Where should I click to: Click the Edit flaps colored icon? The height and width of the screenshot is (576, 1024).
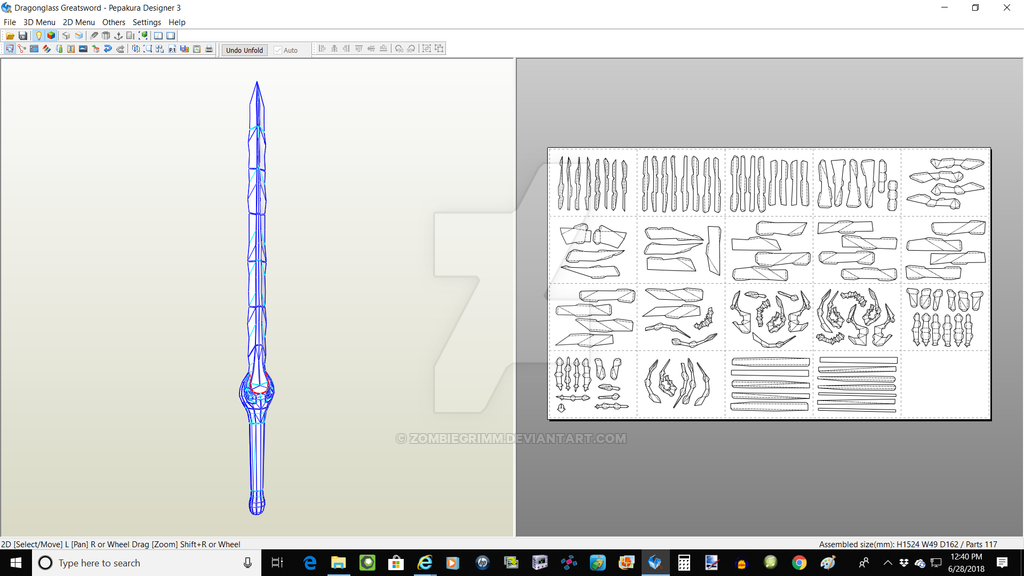click(x=46, y=49)
